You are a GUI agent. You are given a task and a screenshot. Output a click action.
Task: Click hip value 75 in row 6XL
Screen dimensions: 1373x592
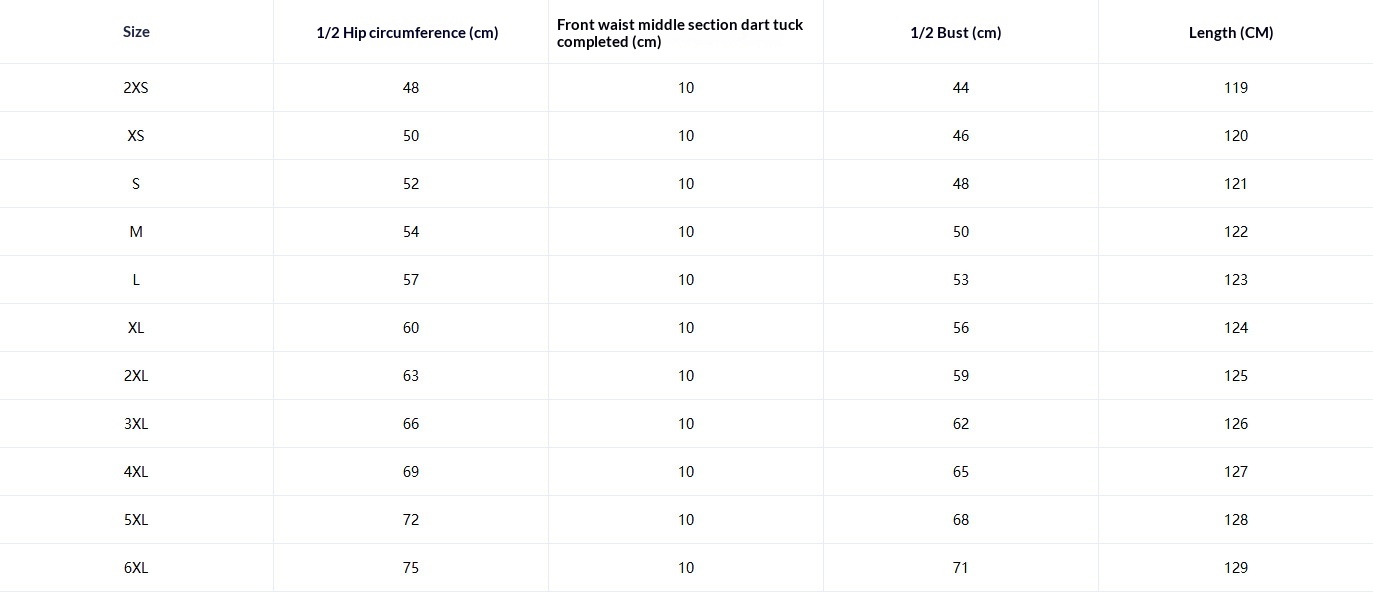411,568
